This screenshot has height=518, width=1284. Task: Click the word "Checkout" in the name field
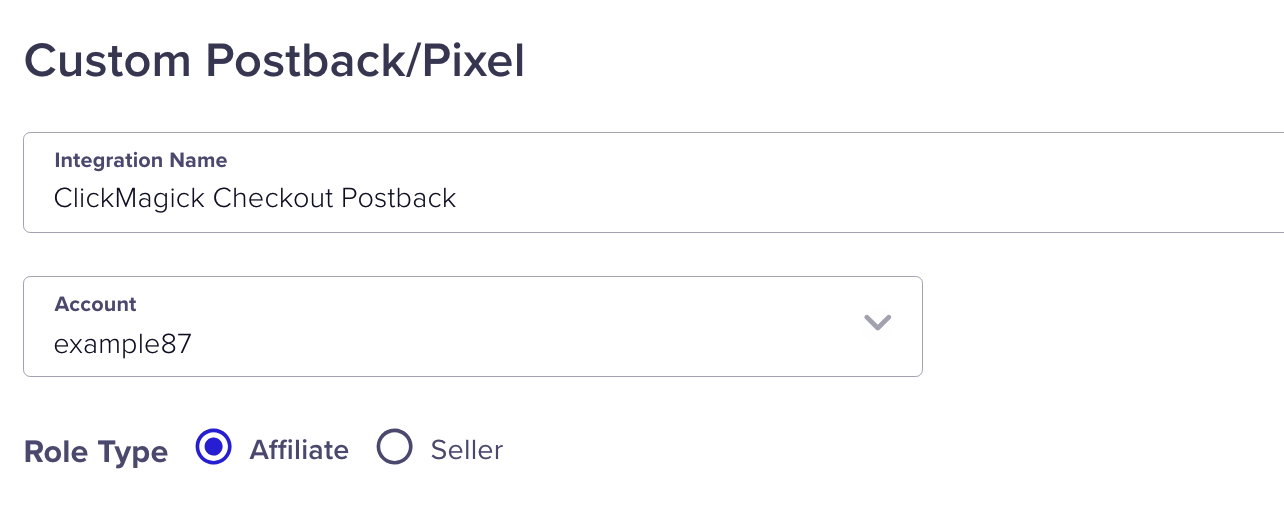(x=273, y=198)
